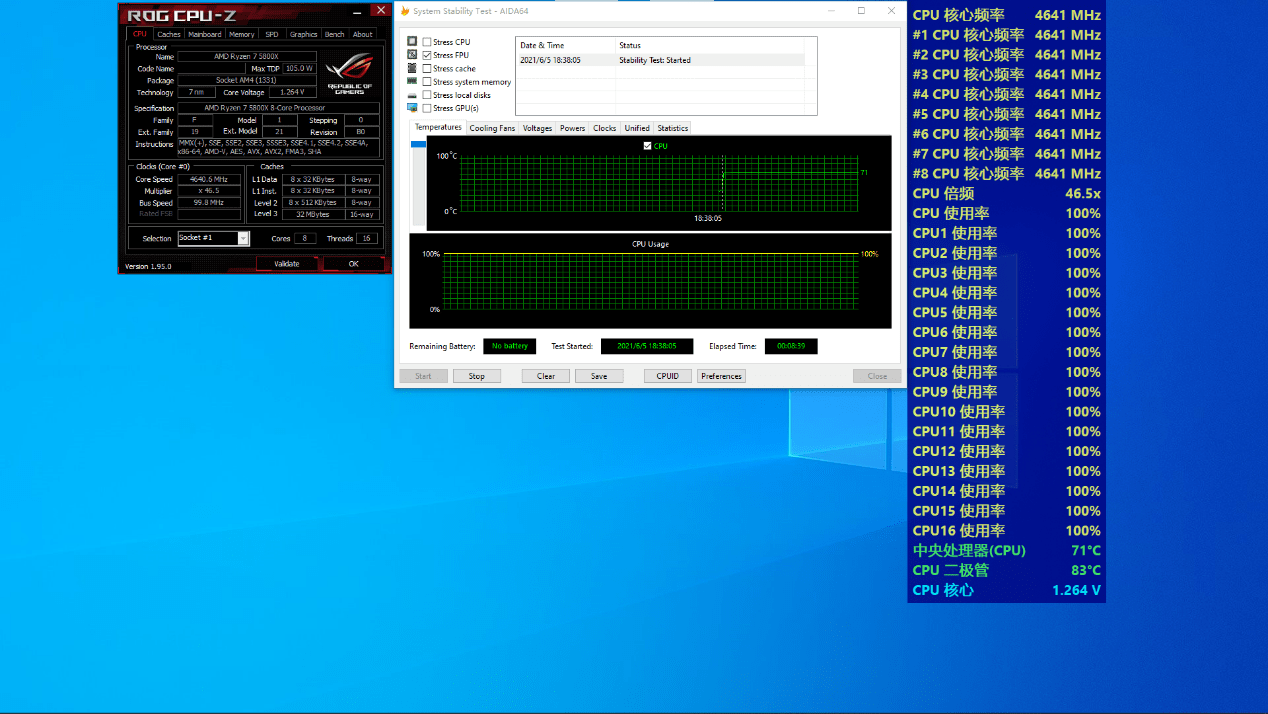The width and height of the screenshot is (1268, 714).
Task: Enable the Stress CPU checkbox
Action: click(x=427, y=42)
